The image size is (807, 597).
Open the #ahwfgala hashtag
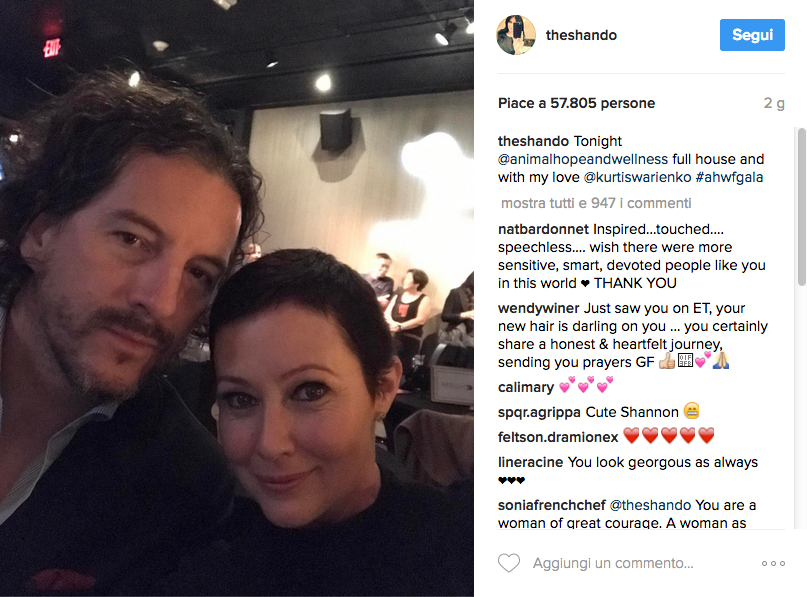click(x=729, y=177)
